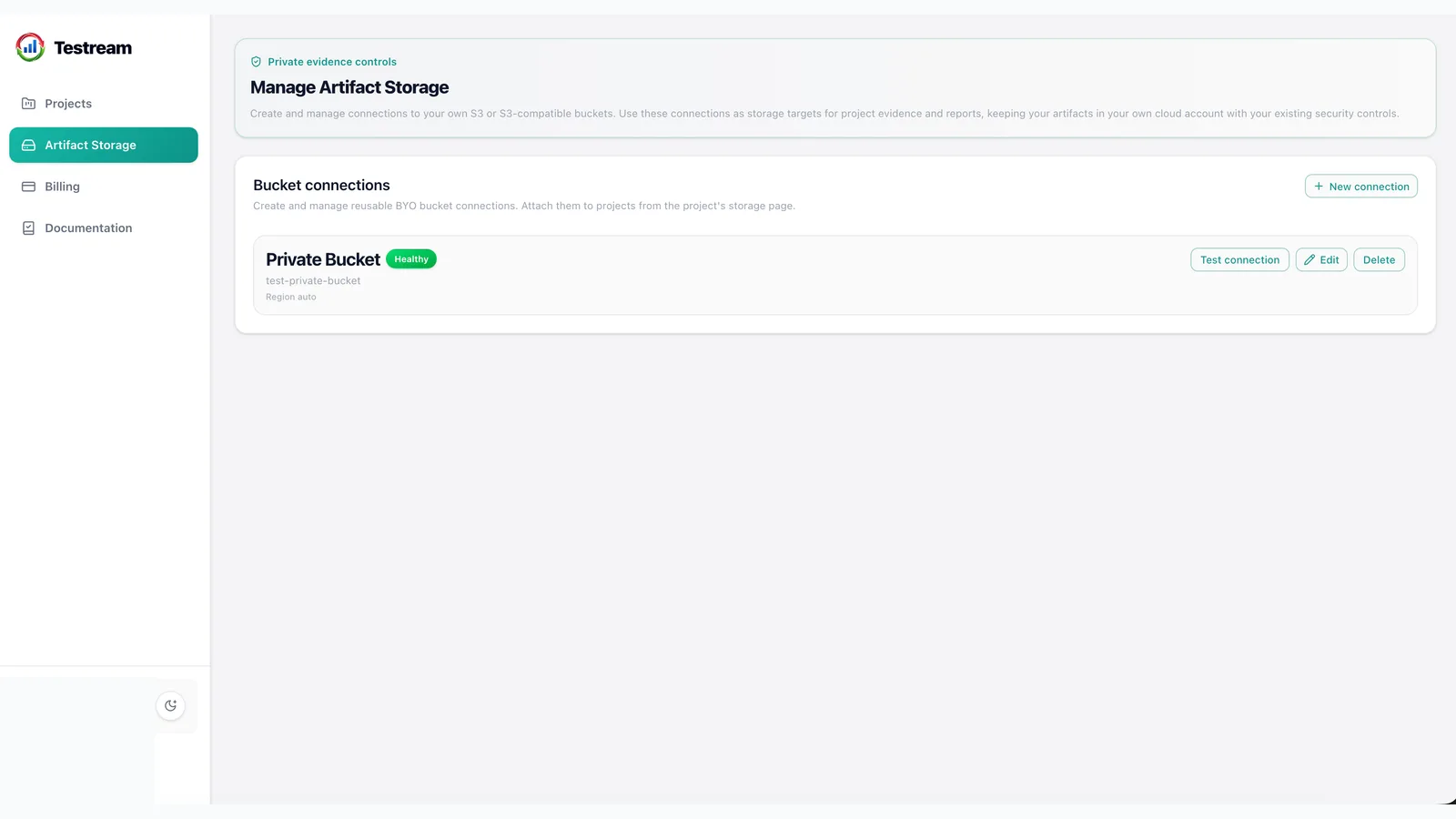Click the 'Region auto' text

click(x=291, y=298)
